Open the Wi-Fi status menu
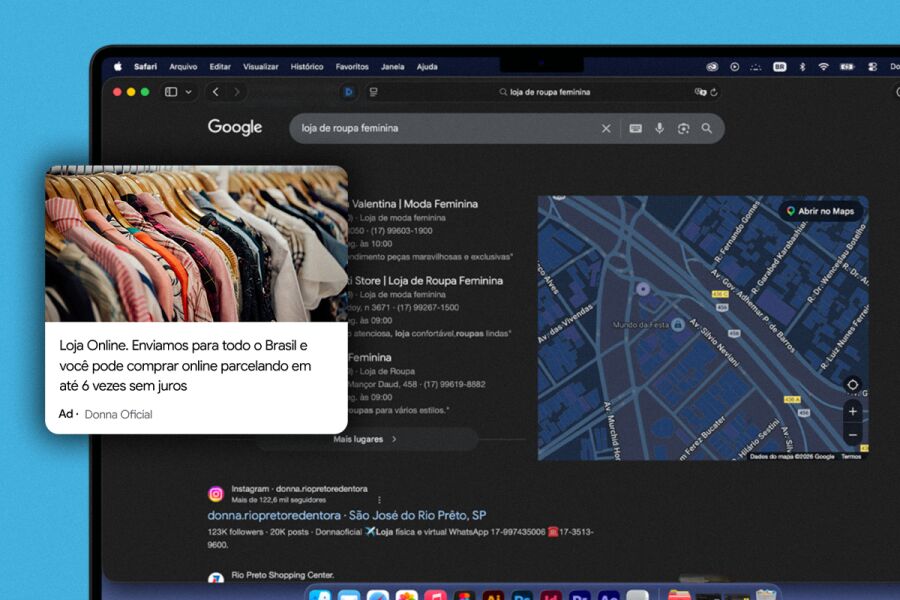This screenshot has width=900, height=600. tap(823, 67)
